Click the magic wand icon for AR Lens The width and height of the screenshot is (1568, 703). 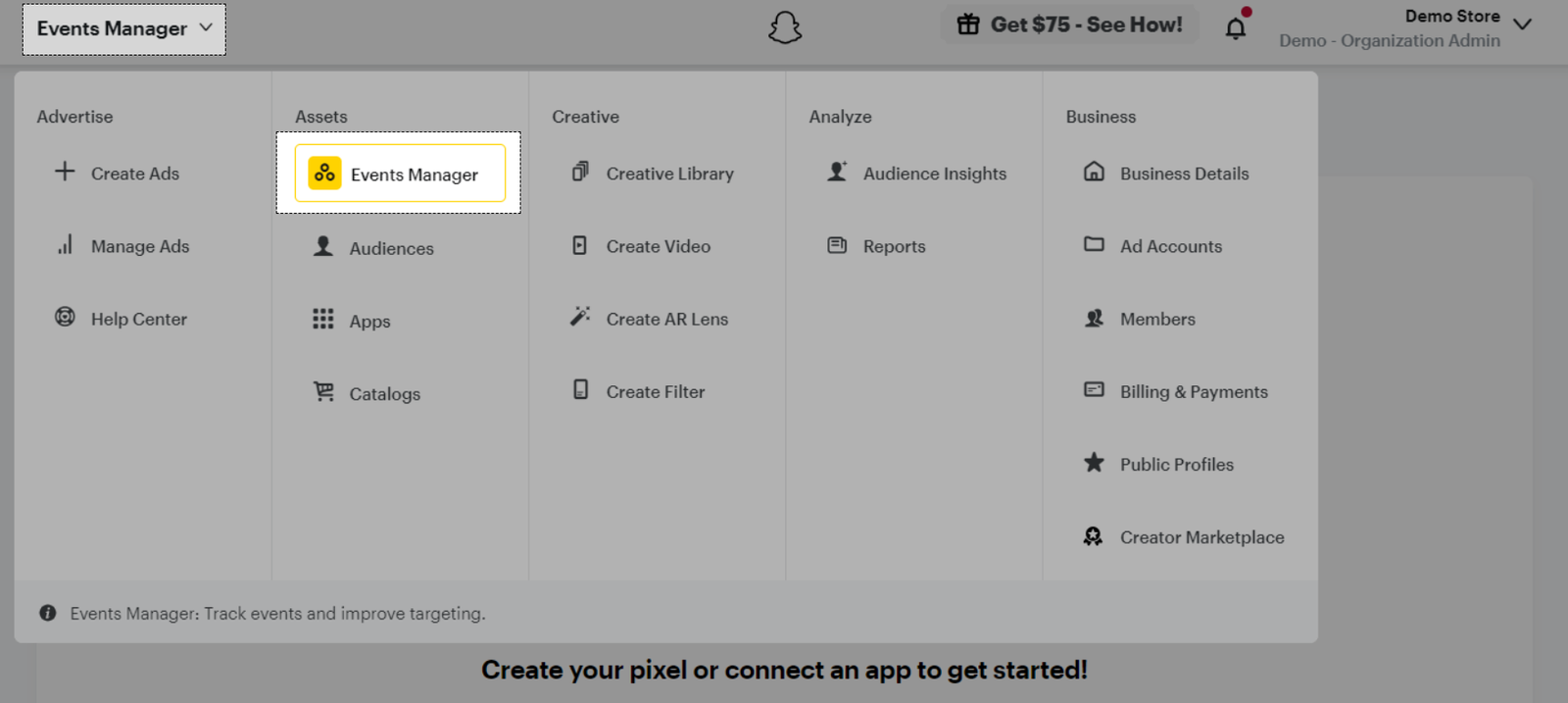(x=580, y=317)
